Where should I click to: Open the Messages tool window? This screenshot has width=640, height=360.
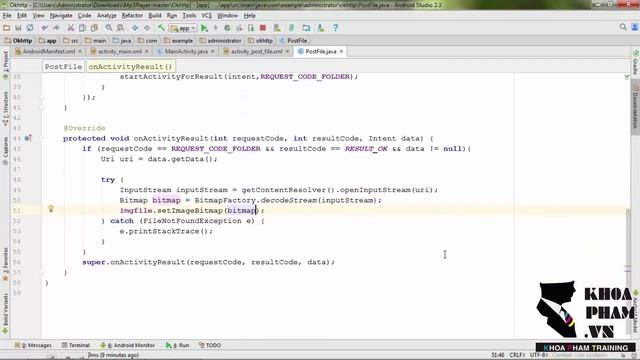33,345
